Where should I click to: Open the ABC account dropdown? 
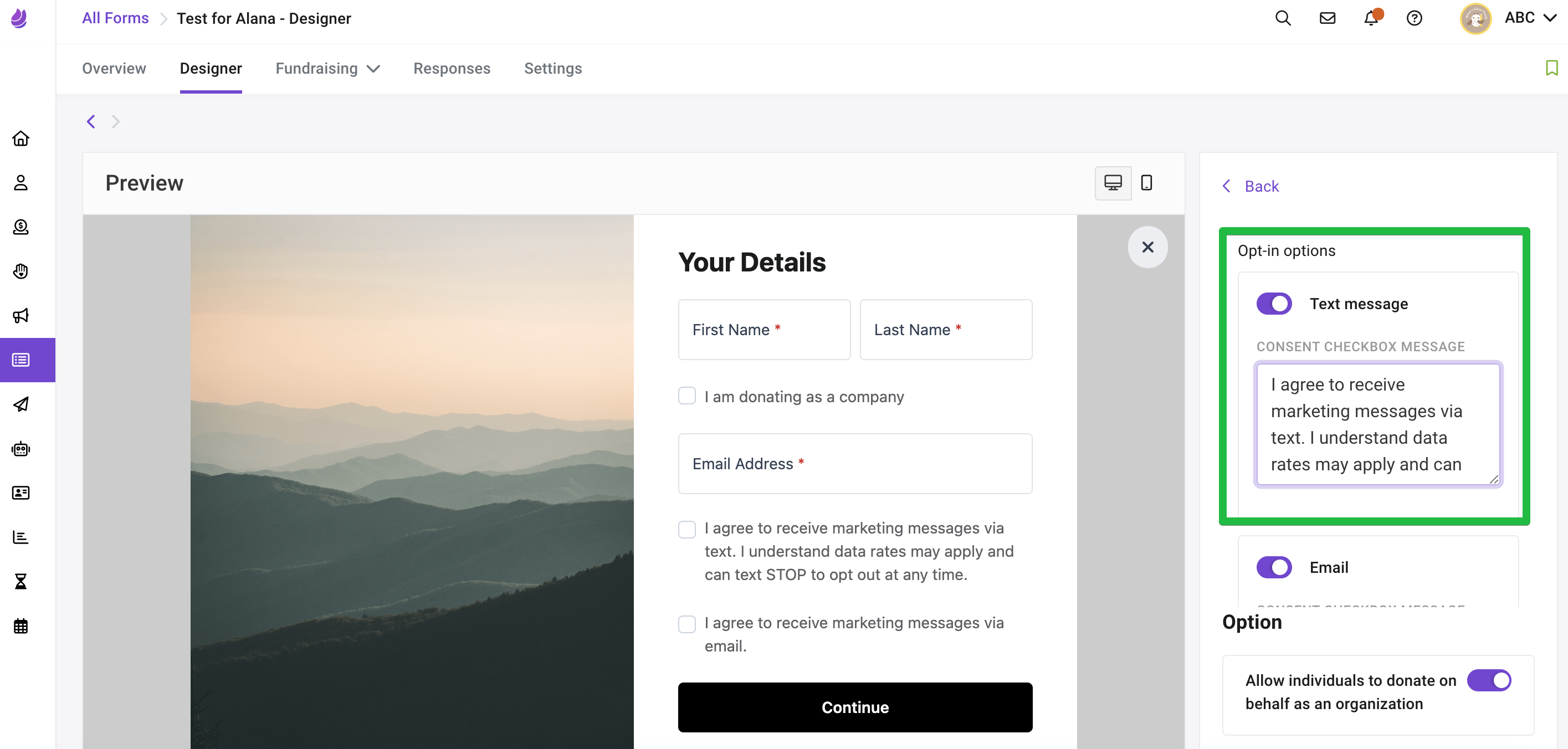[1529, 18]
